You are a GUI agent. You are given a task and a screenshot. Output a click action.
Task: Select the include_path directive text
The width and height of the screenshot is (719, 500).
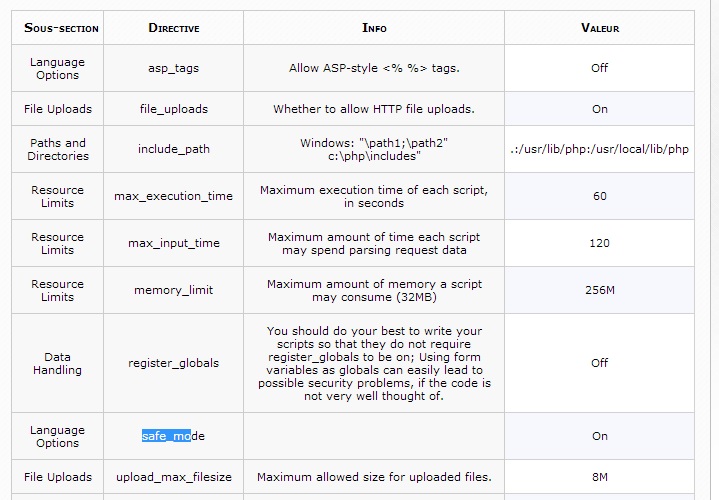(174, 149)
